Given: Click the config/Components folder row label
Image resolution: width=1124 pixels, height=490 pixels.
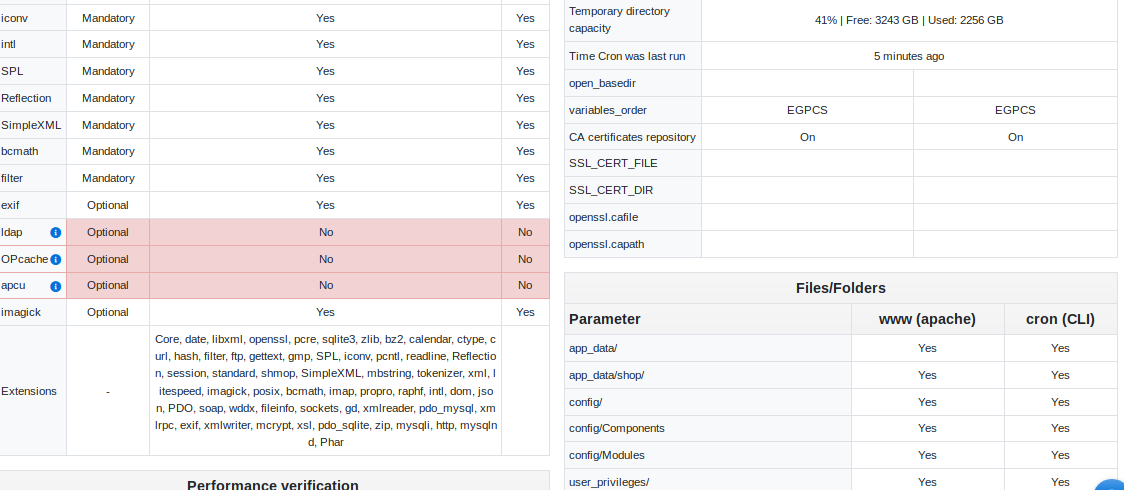Looking at the screenshot, I should pos(616,428).
